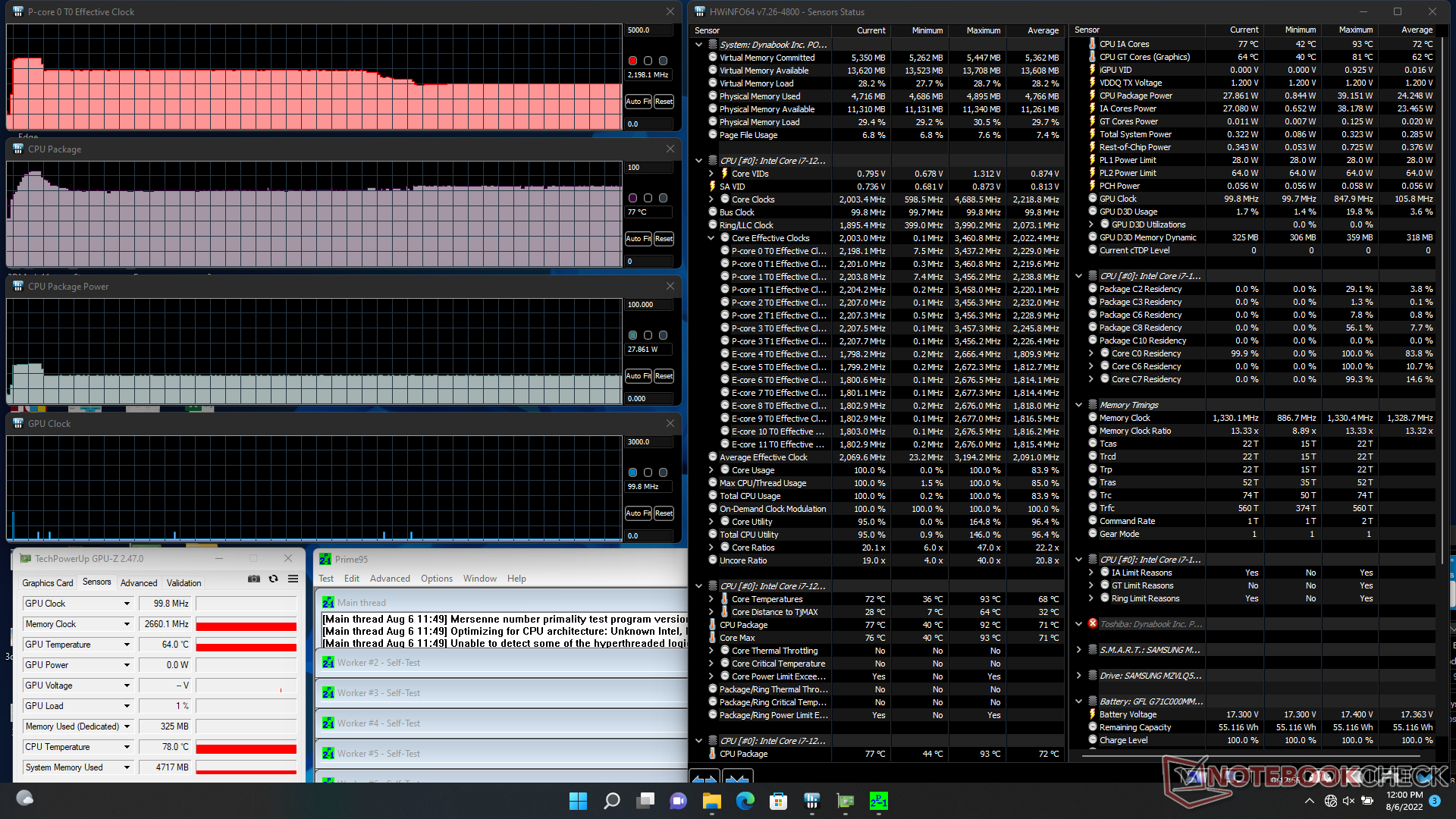Toggle right square in GPU Clock graph

663,472
